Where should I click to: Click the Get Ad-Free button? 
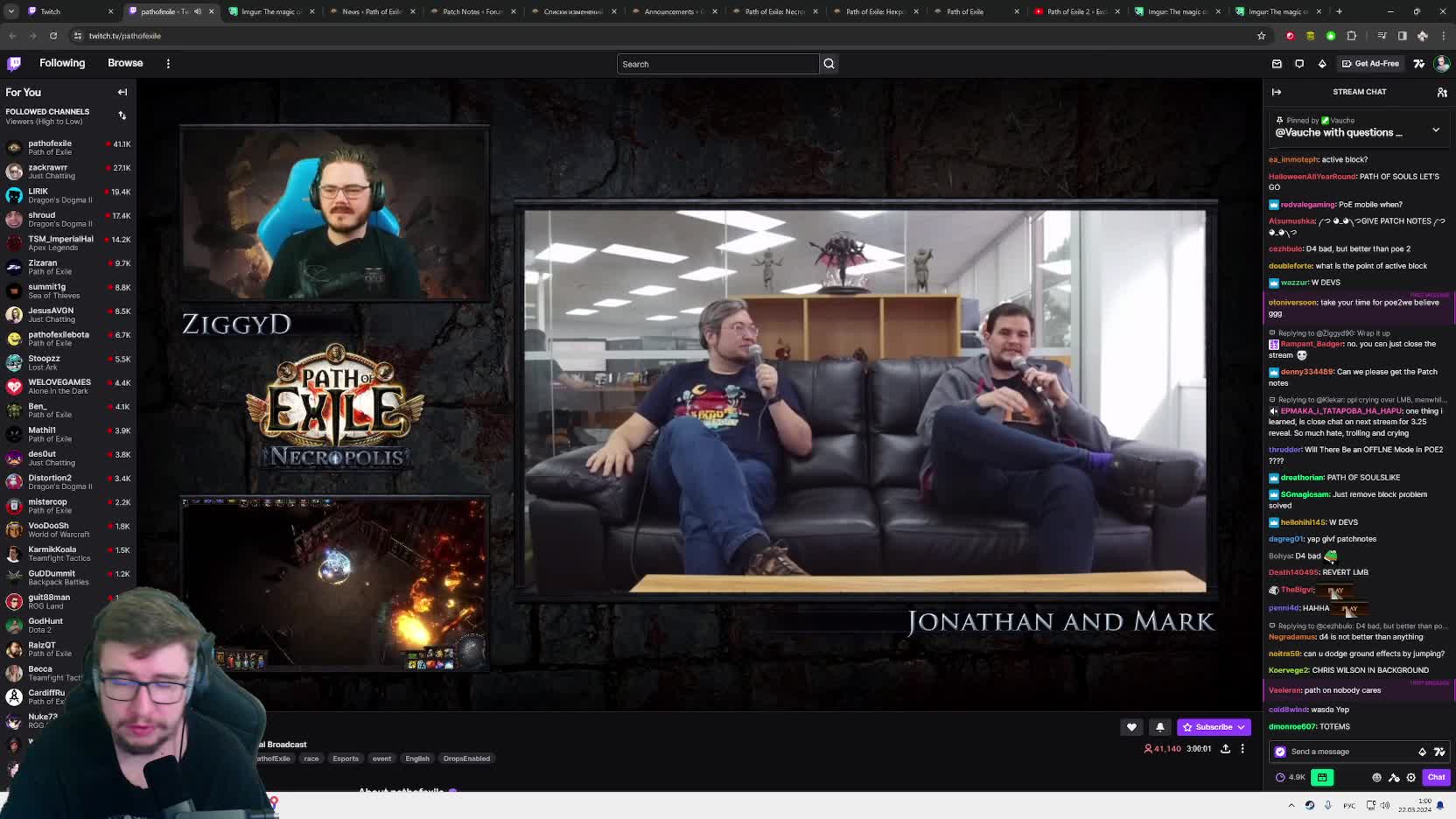(1370, 64)
